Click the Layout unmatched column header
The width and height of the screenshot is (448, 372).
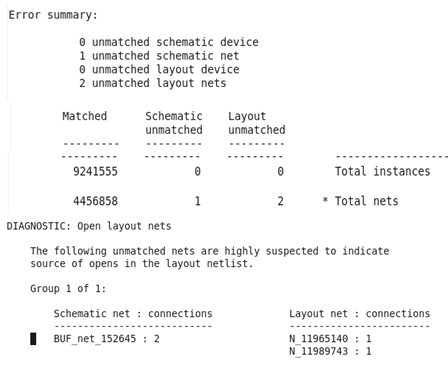[x=257, y=123]
